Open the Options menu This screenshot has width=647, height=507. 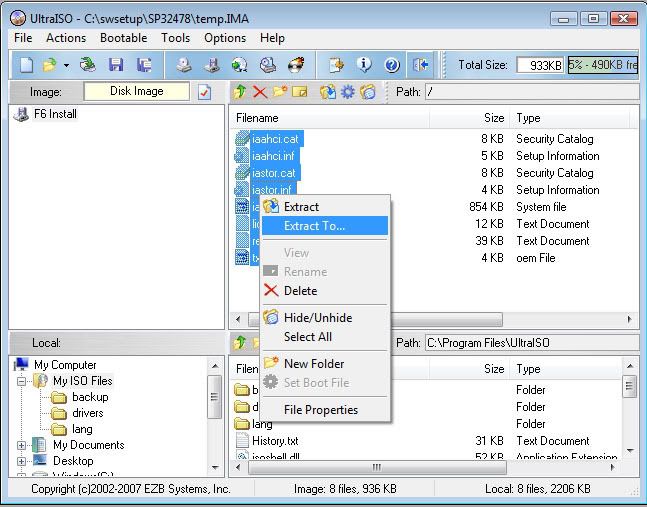225,38
